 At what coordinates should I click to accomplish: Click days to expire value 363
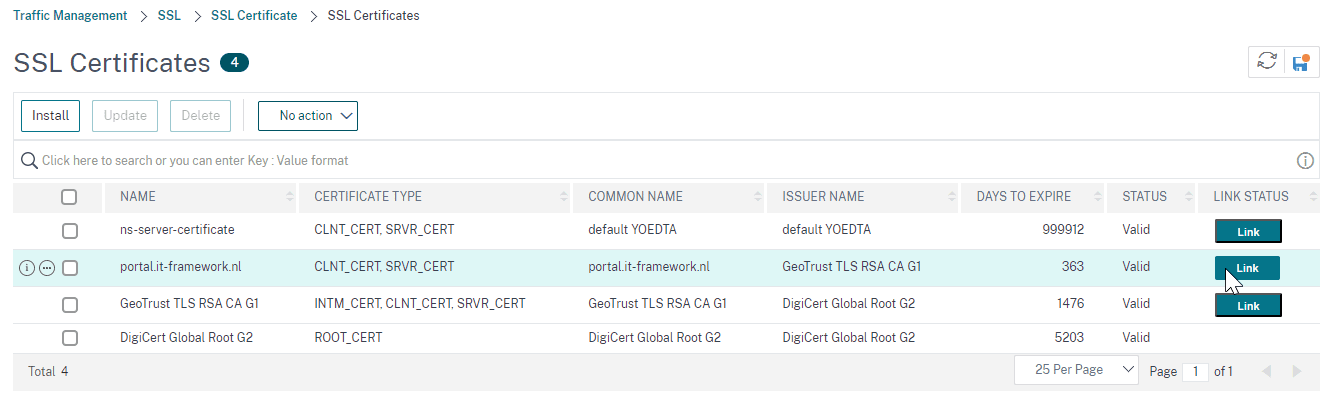[x=1073, y=267]
